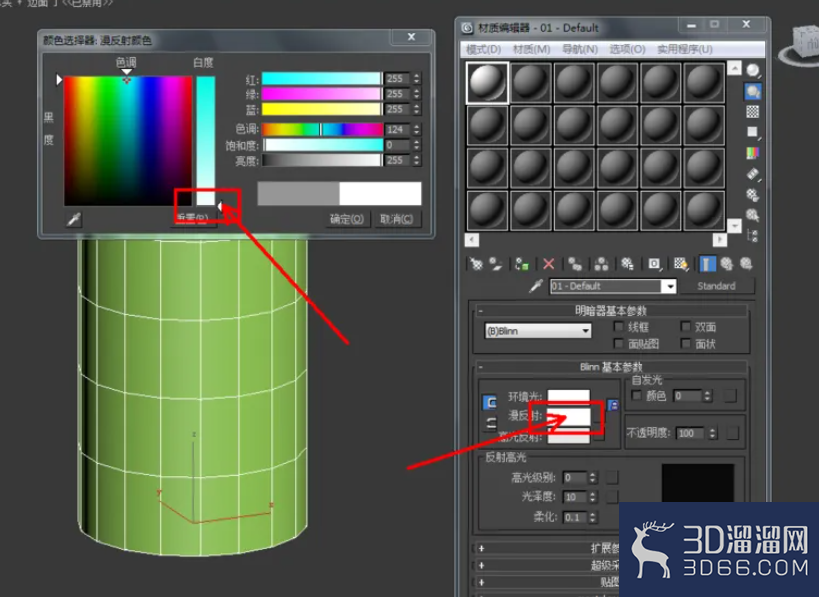Viewport: 819px width, 597px height.
Task: Open 材质(M) menu
Action: coord(531,49)
